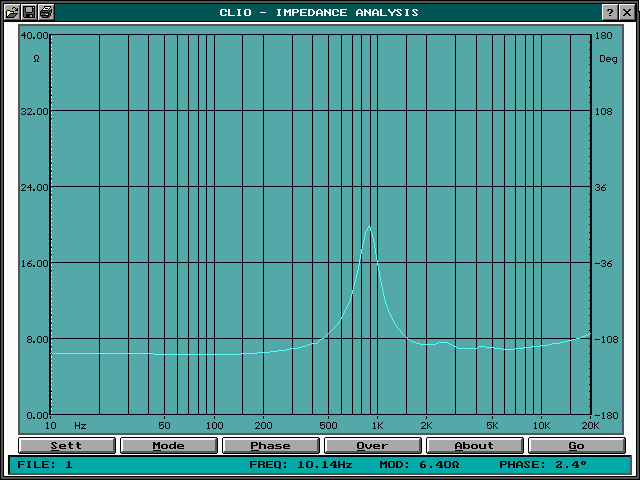Screen dimensions: 640x480
Task: Click the 20K frequency axis label
Action: [590, 426]
